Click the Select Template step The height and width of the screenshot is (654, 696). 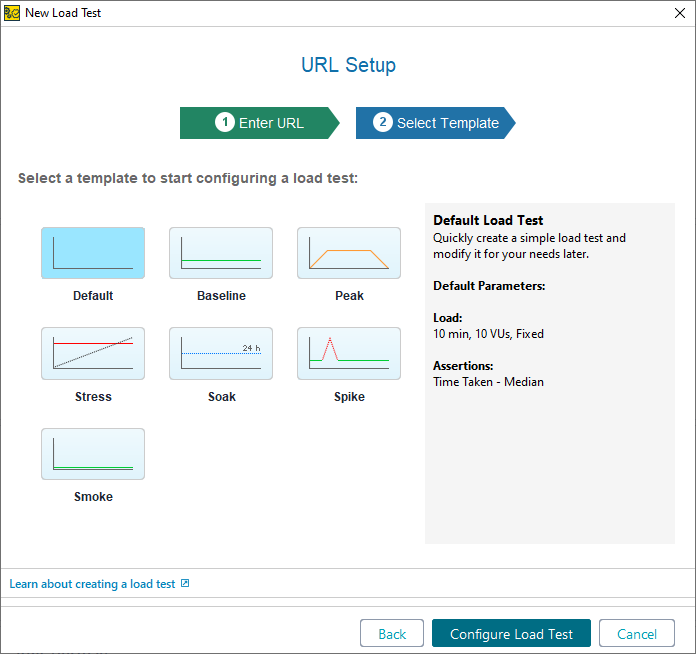435,123
